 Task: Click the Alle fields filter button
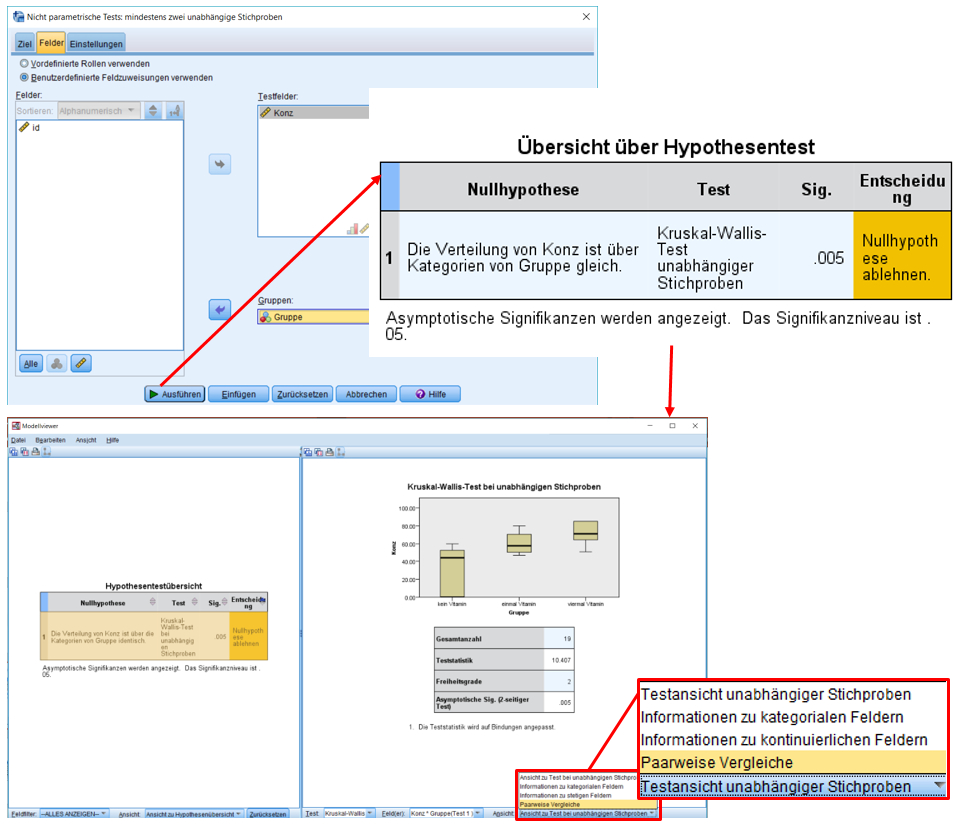click(x=32, y=363)
